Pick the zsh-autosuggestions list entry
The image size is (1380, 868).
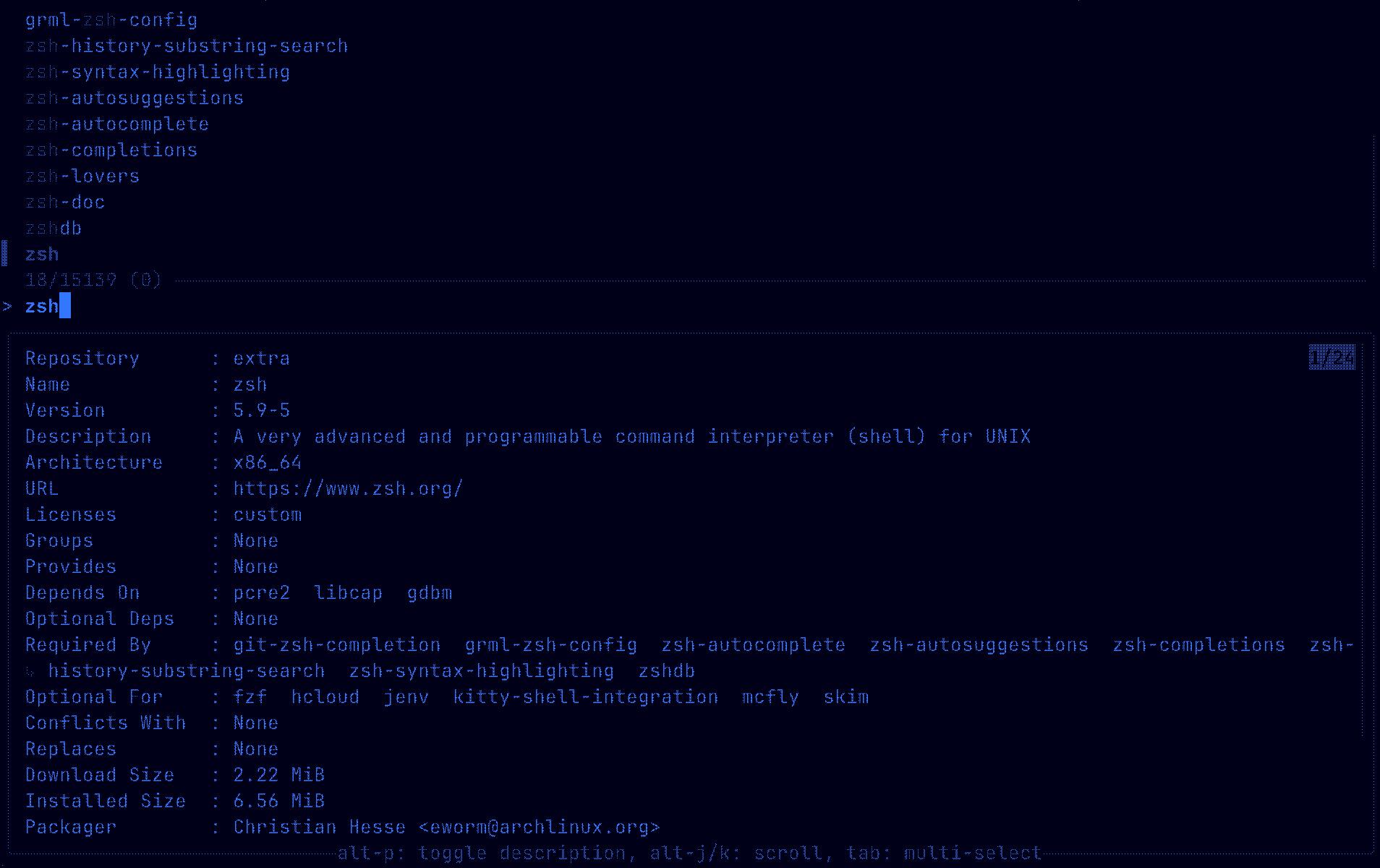tap(134, 98)
